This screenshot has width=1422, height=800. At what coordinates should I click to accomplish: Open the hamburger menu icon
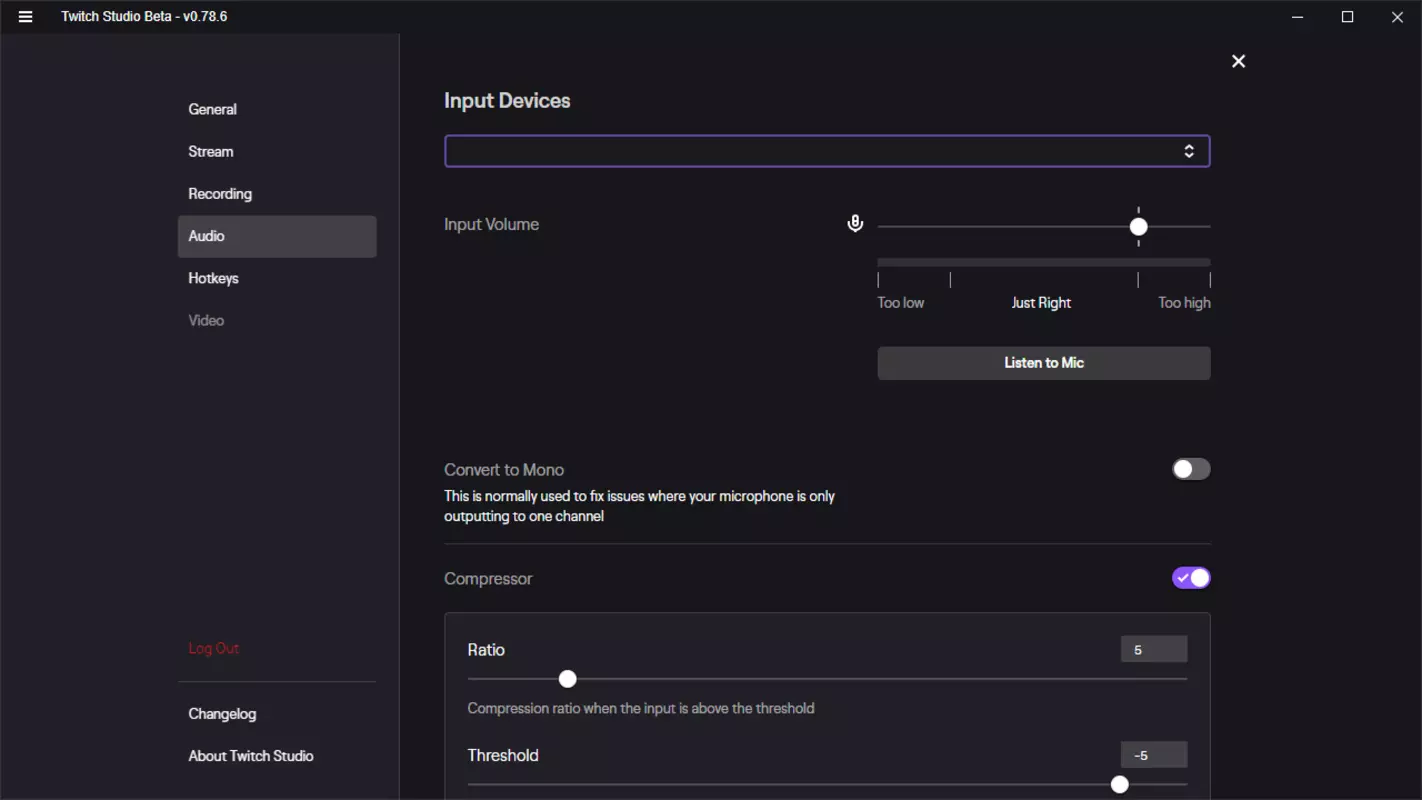click(26, 17)
